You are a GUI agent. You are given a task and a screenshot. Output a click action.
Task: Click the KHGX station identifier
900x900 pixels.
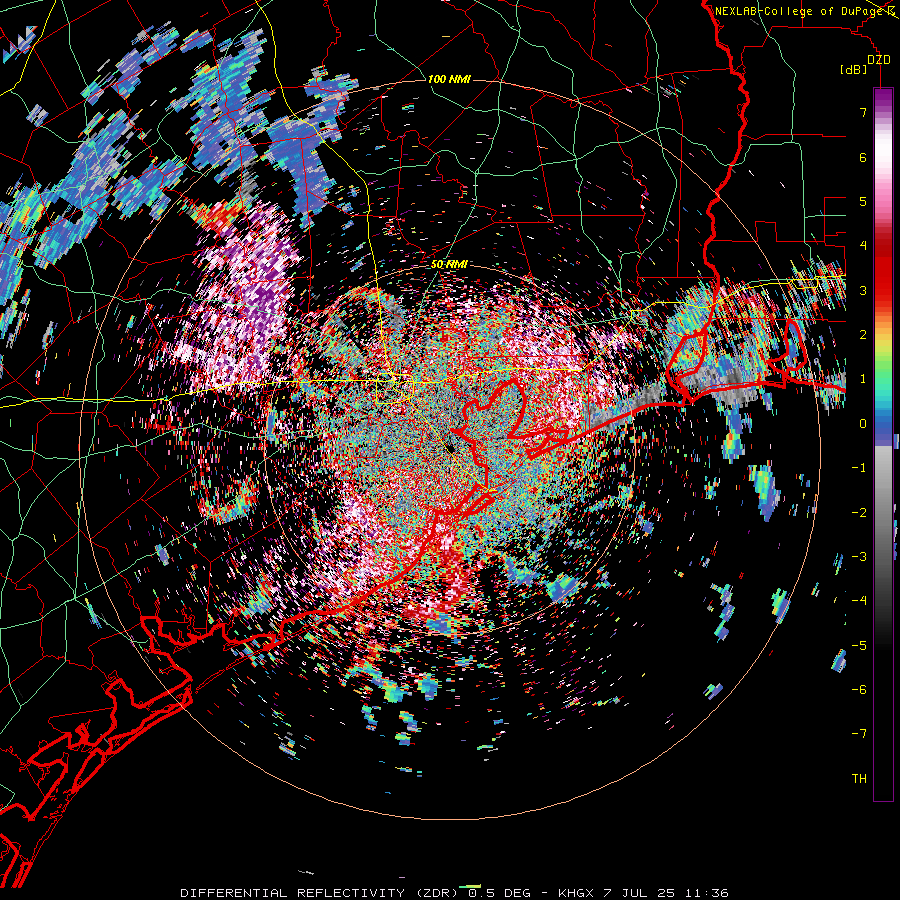pyautogui.click(x=577, y=893)
